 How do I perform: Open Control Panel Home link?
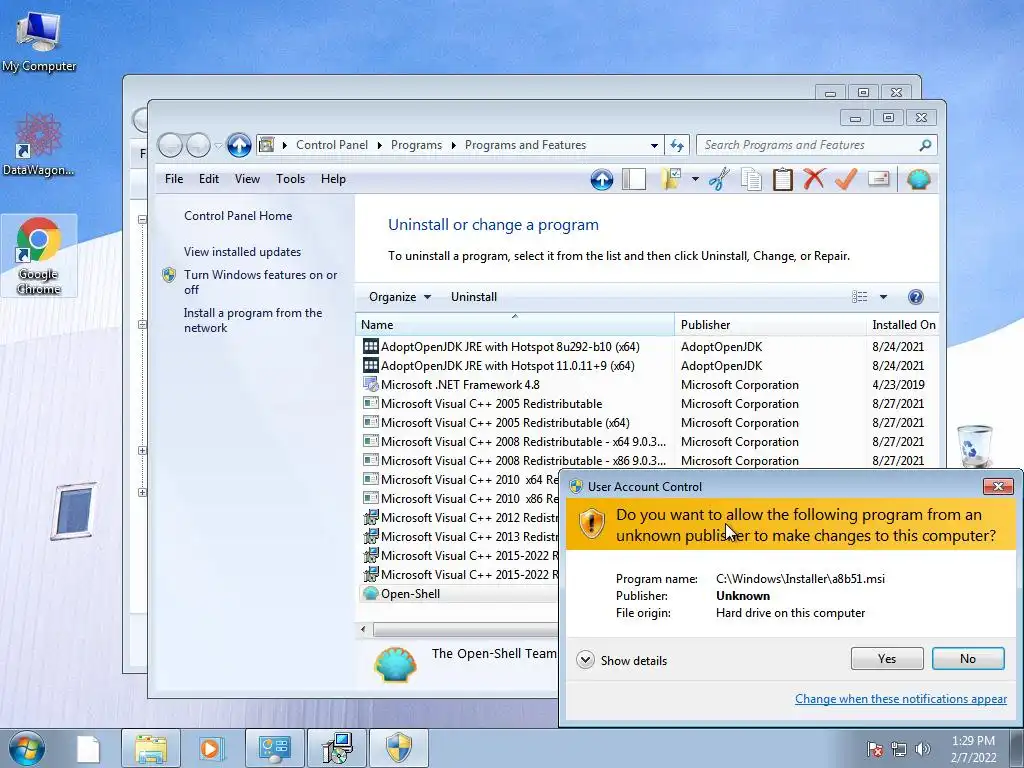point(238,216)
